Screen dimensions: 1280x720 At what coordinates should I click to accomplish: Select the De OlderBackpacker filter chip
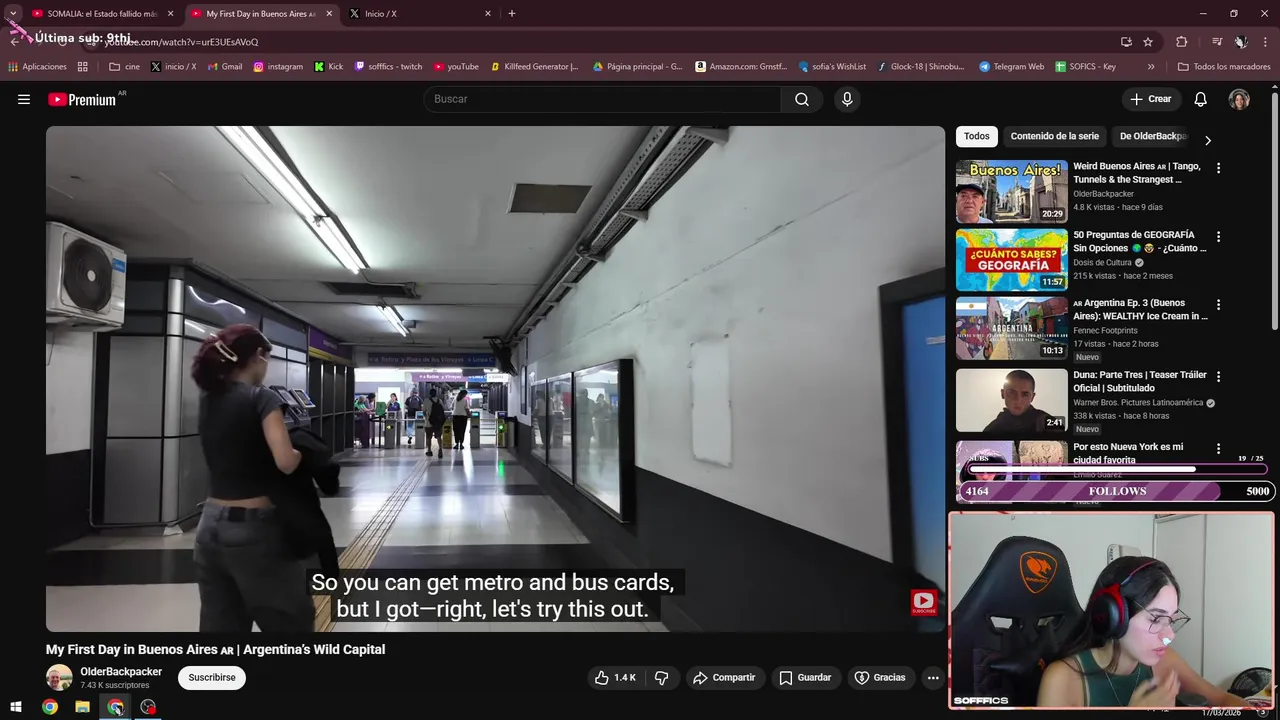tap(1153, 136)
